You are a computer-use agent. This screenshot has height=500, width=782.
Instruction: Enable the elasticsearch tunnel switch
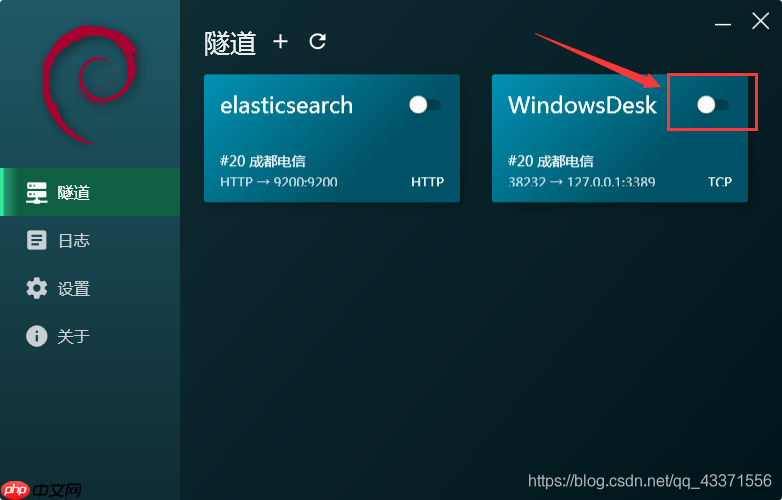click(x=425, y=105)
